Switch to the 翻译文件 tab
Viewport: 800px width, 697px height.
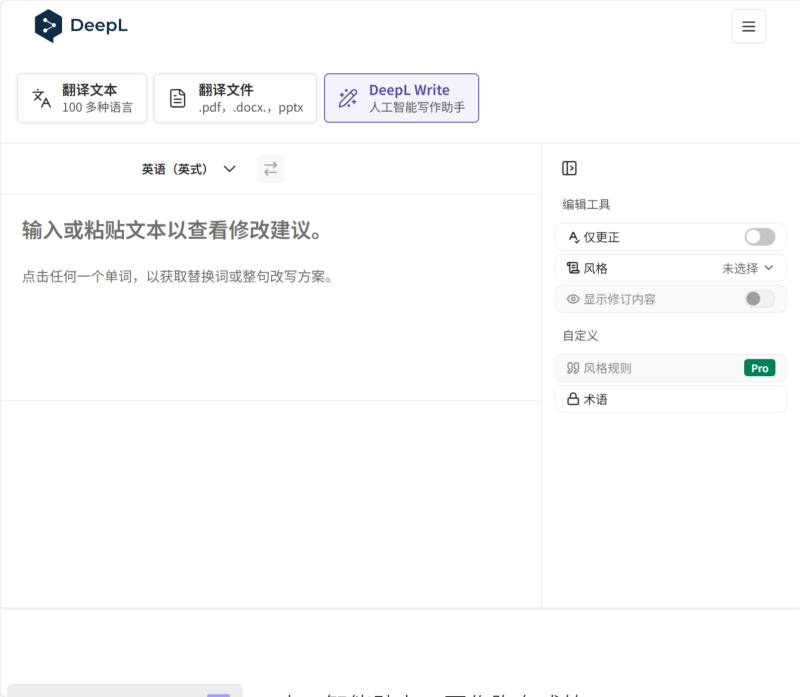click(235, 97)
